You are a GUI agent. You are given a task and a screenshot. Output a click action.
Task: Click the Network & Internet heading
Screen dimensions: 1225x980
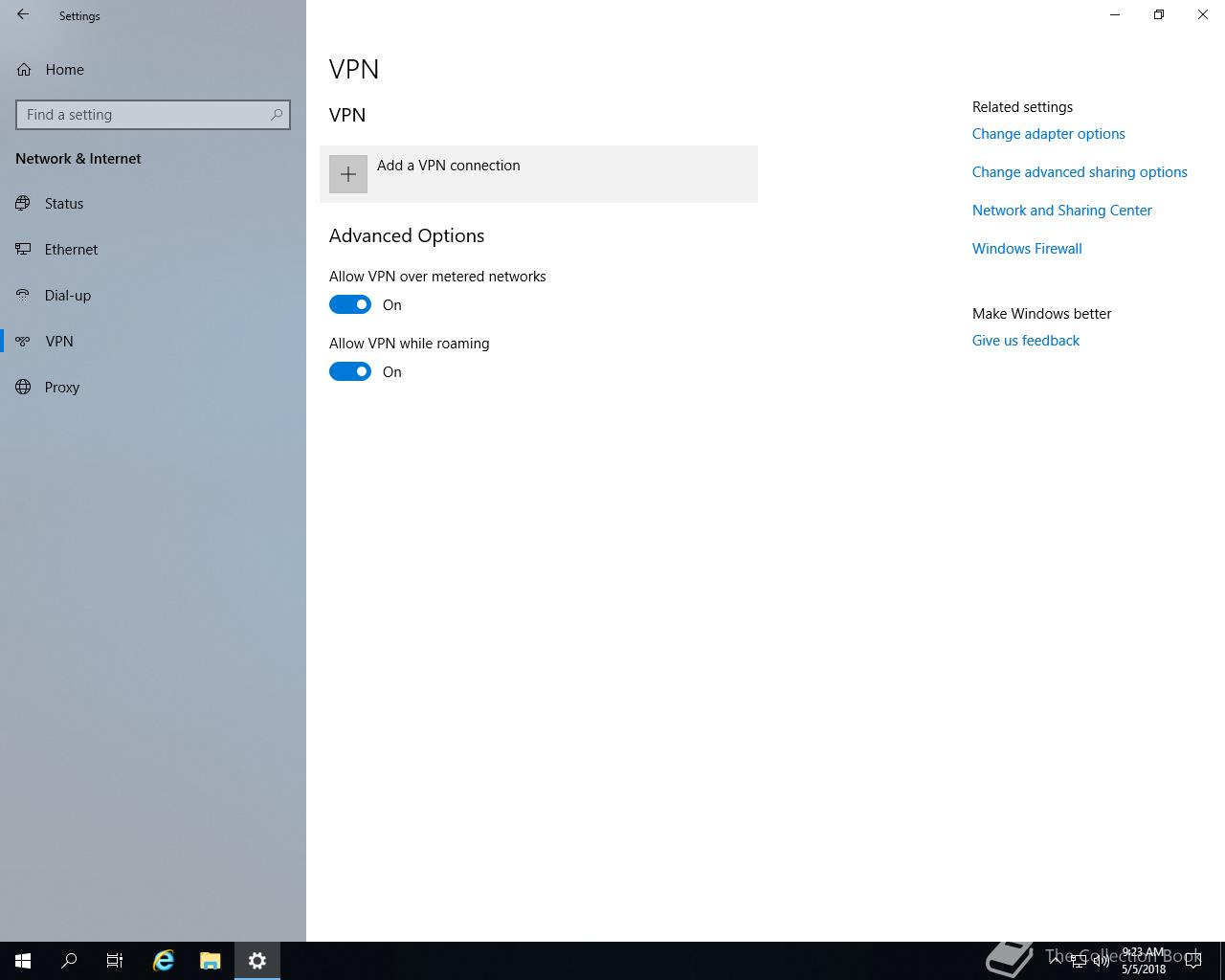(x=78, y=159)
